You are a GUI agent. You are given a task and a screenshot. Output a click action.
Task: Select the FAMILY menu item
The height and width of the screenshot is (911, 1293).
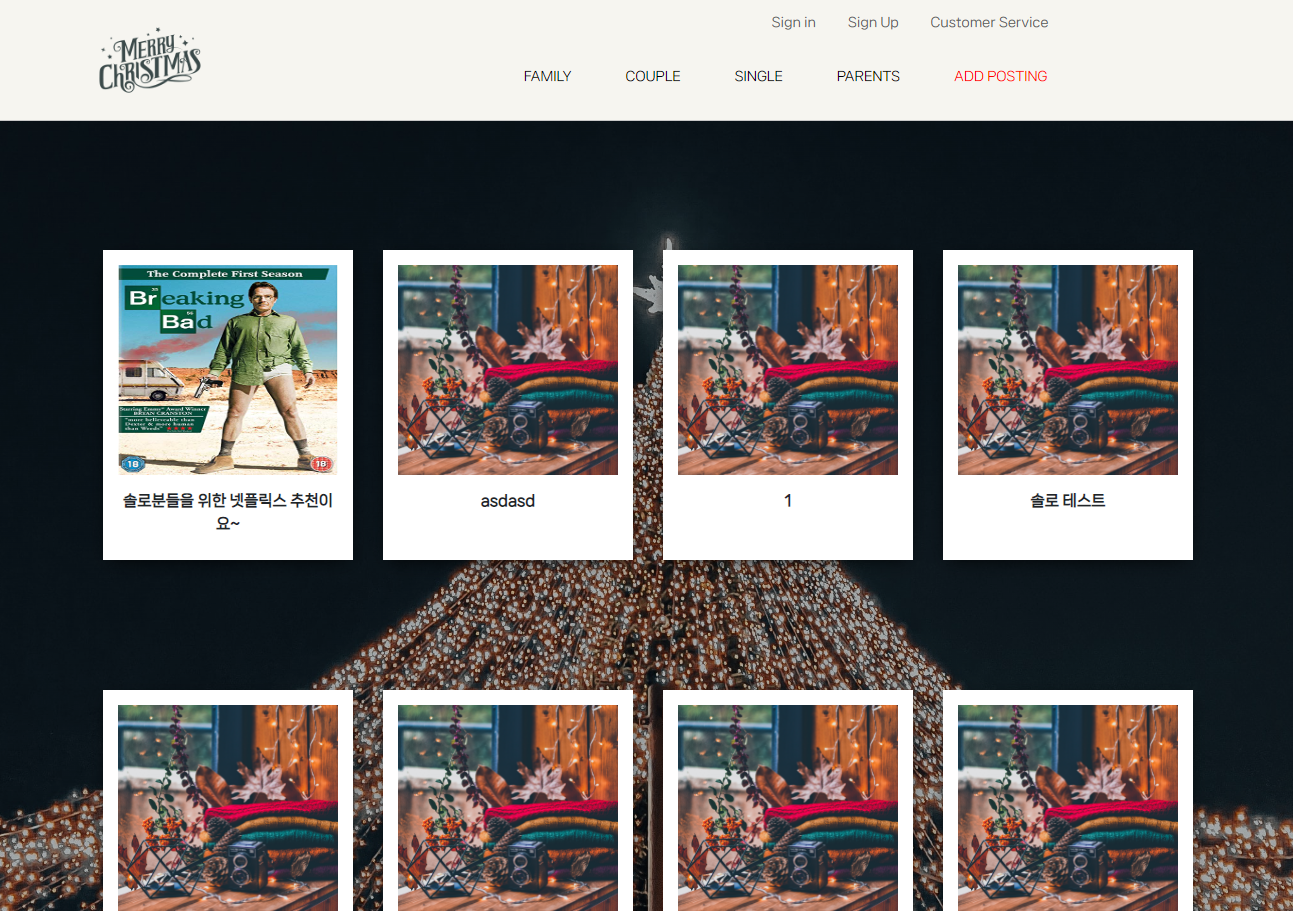pyautogui.click(x=547, y=76)
